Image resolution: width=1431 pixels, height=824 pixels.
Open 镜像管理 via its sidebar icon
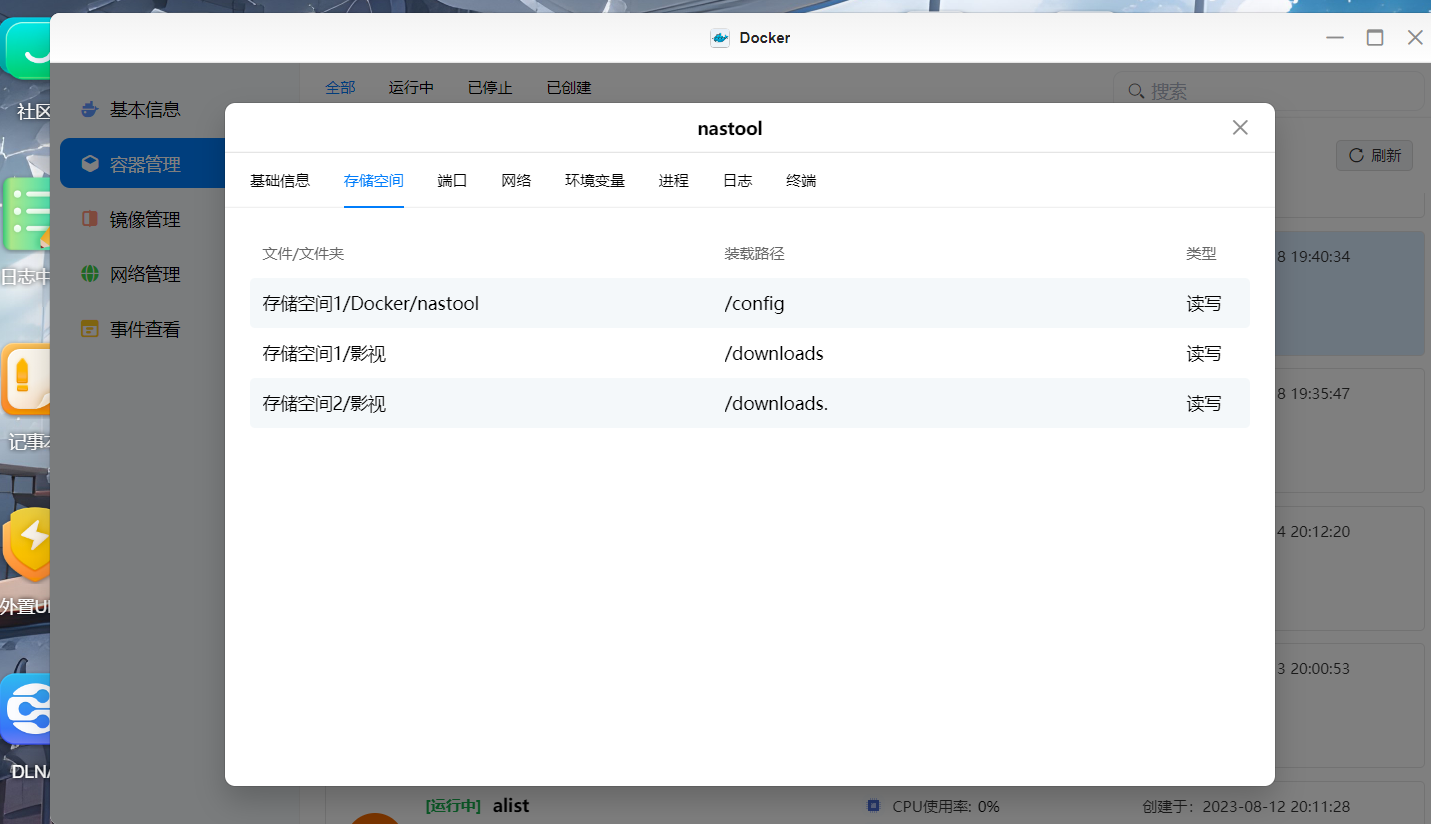click(90, 219)
